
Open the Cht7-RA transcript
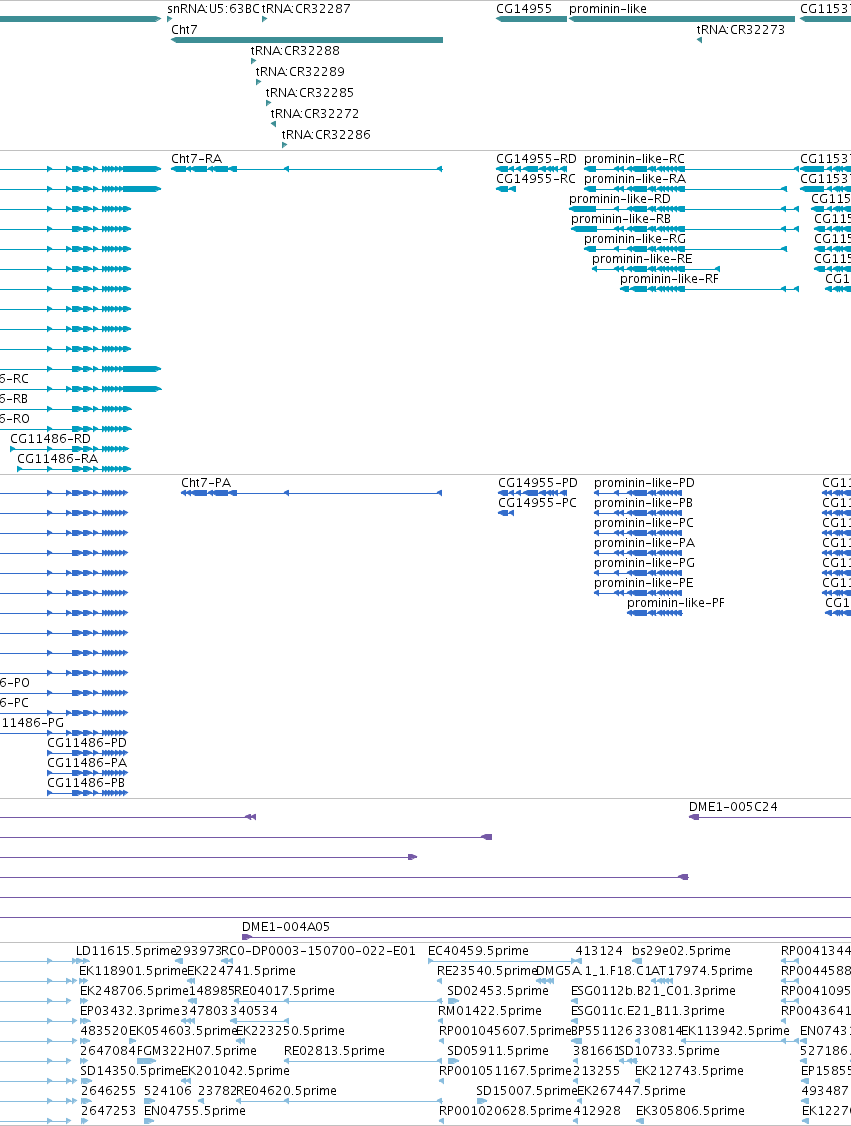click(x=307, y=169)
